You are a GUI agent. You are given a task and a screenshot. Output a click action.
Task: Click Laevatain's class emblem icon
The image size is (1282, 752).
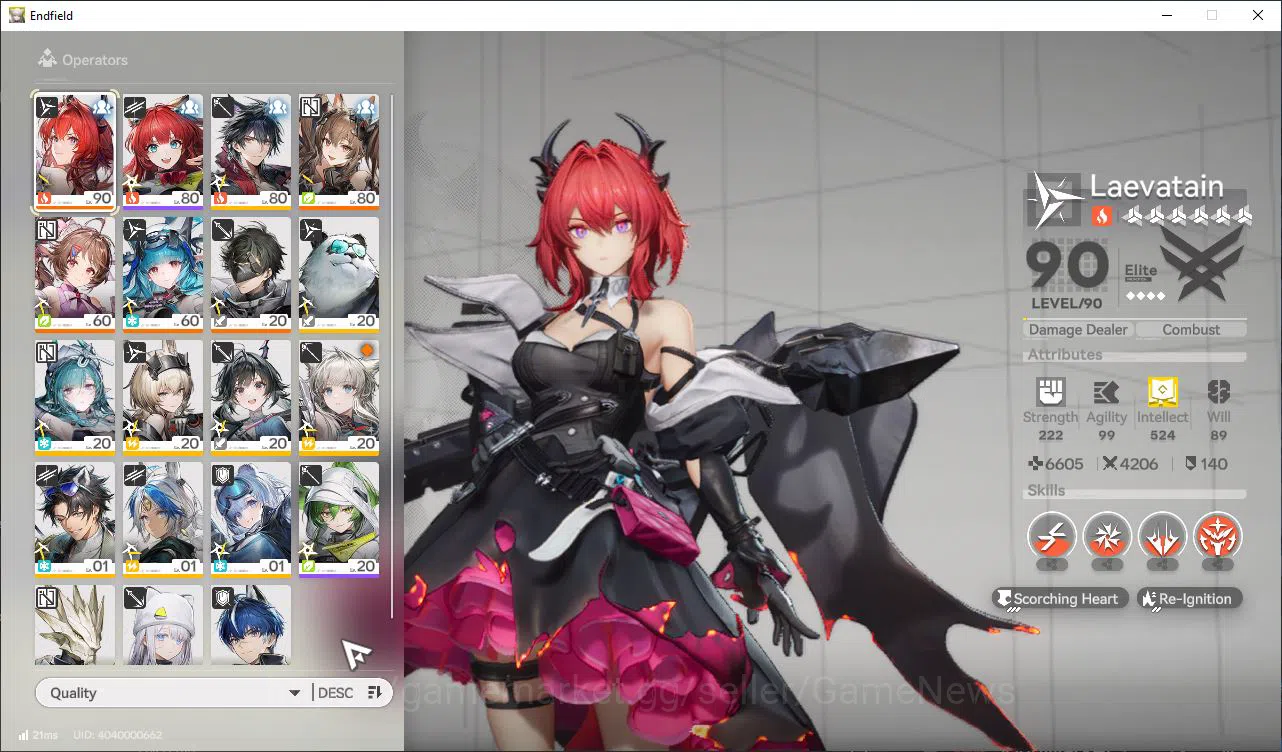coord(1055,198)
